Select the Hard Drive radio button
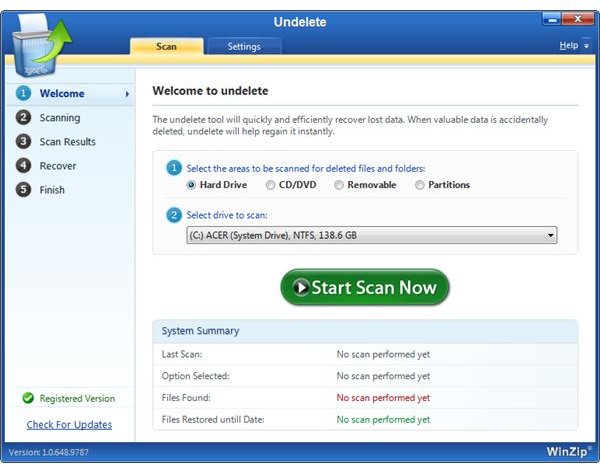 pyautogui.click(x=191, y=185)
